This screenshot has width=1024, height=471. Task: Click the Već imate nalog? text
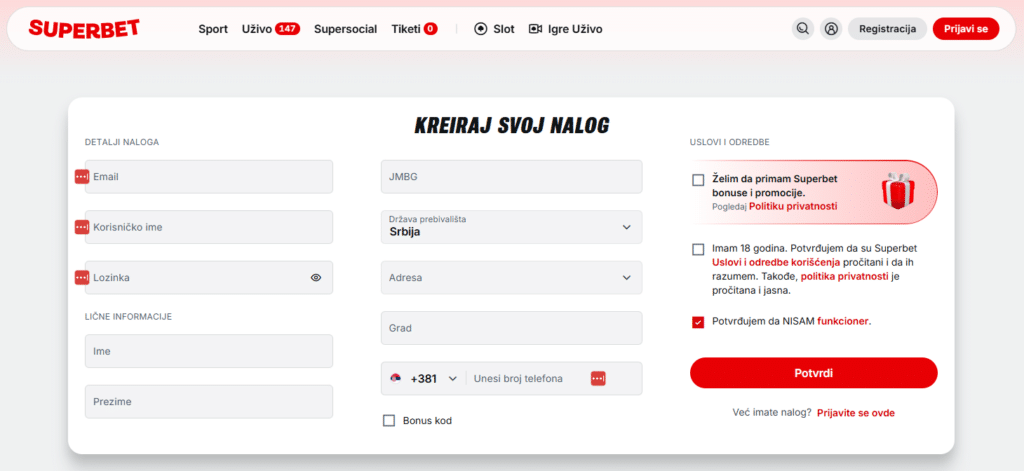(x=773, y=413)
